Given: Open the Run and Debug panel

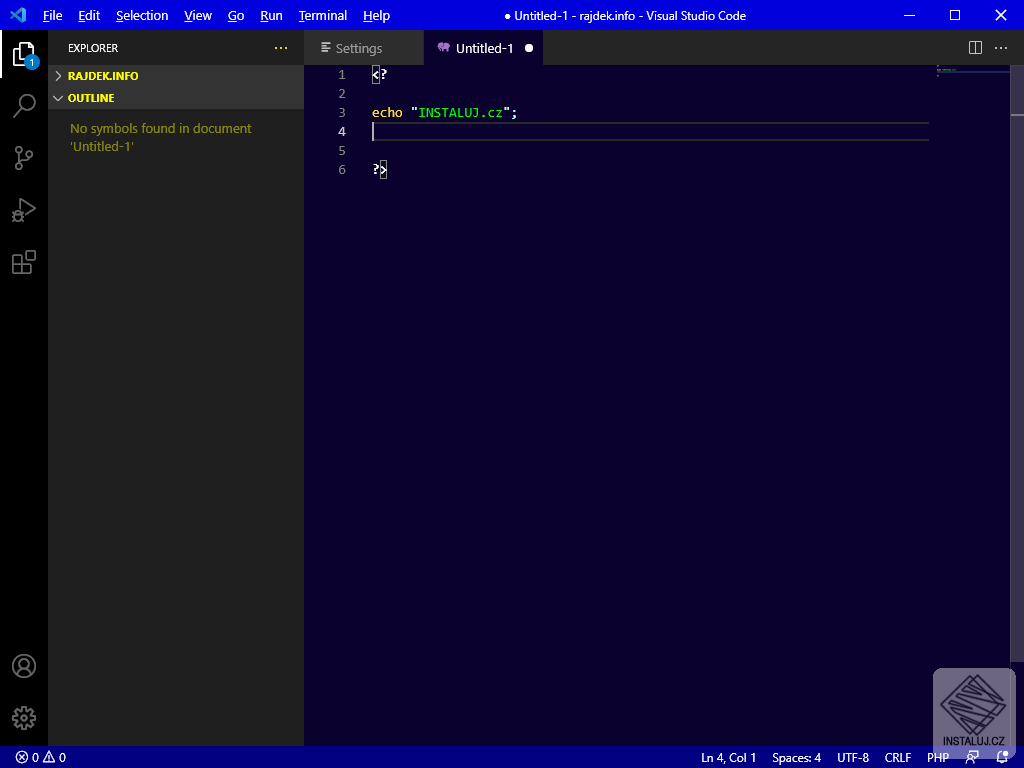Looking at the screenshot, I should click(24, 210).
